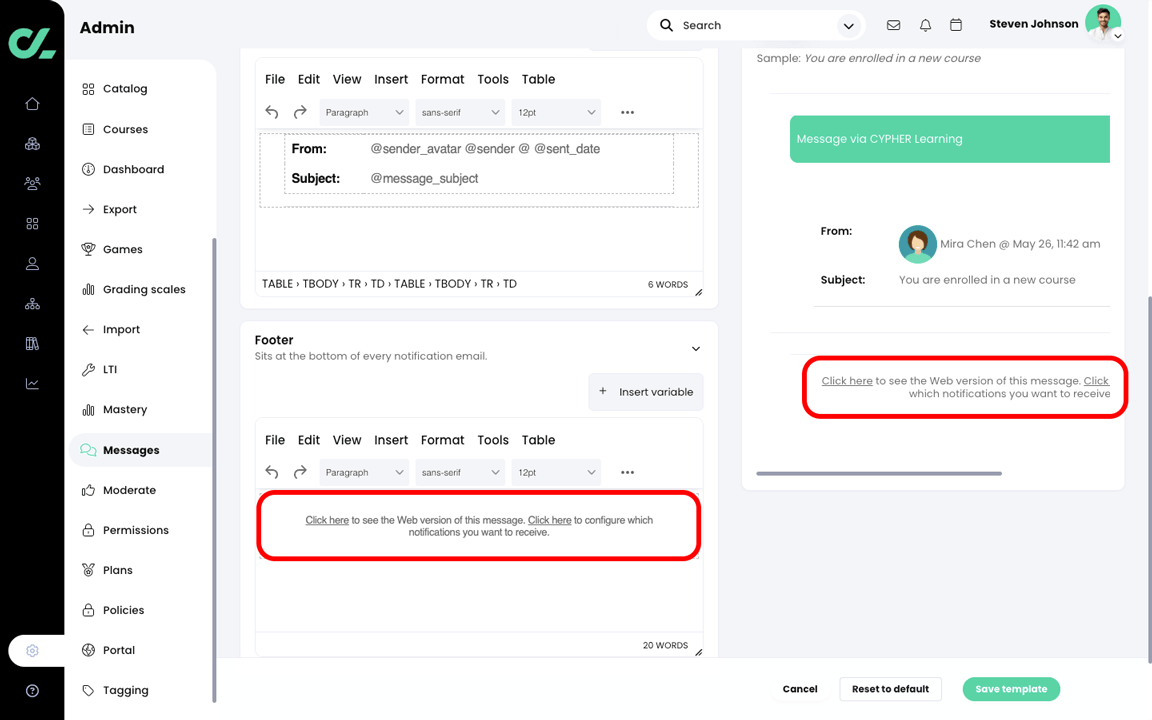1152x720 pixels.
Task: Open the admin gear icon in left rail
Action: pyautogui.click(x=32, y=651)
